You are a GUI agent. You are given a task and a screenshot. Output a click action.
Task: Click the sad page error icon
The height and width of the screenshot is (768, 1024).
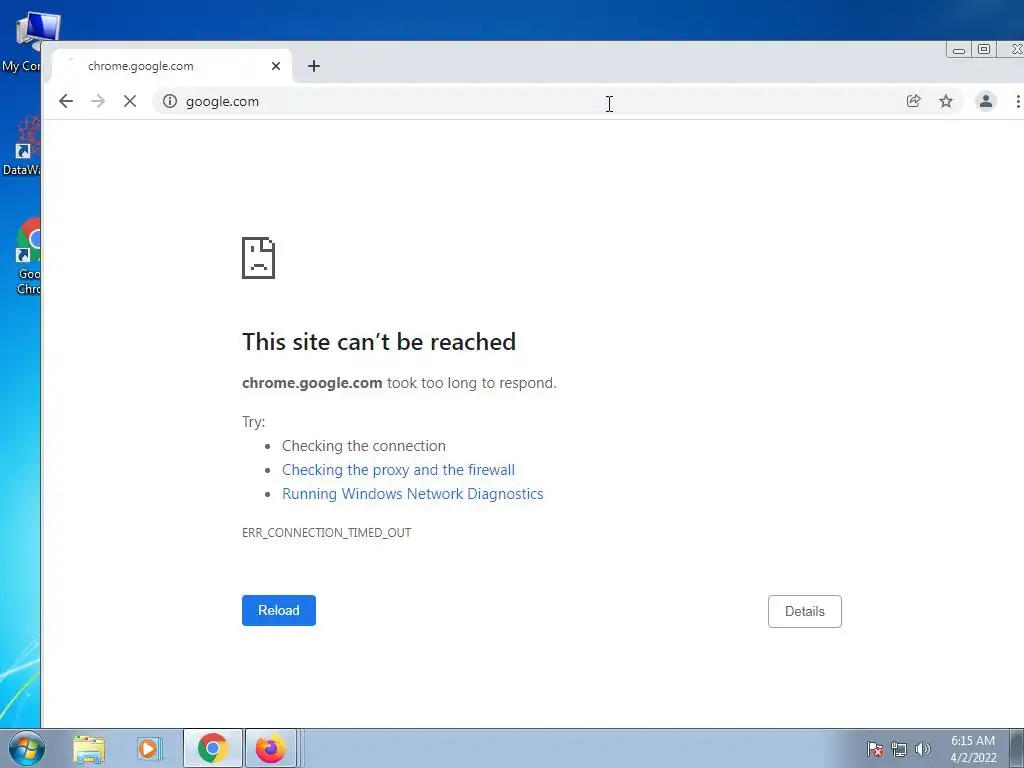259,258
